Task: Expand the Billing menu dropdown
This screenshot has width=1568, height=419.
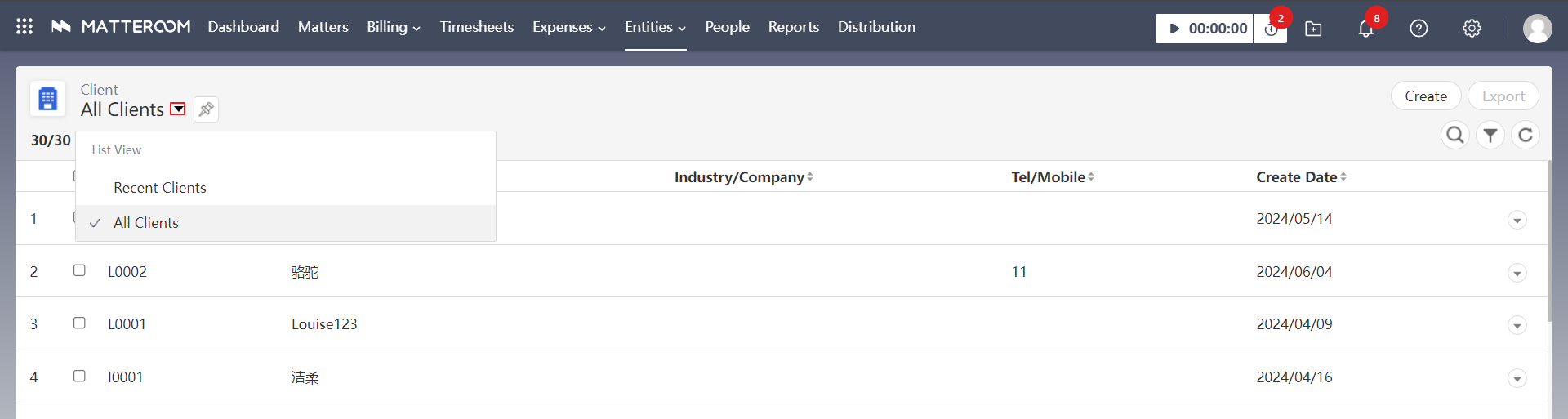Action: tap(393, 27)
